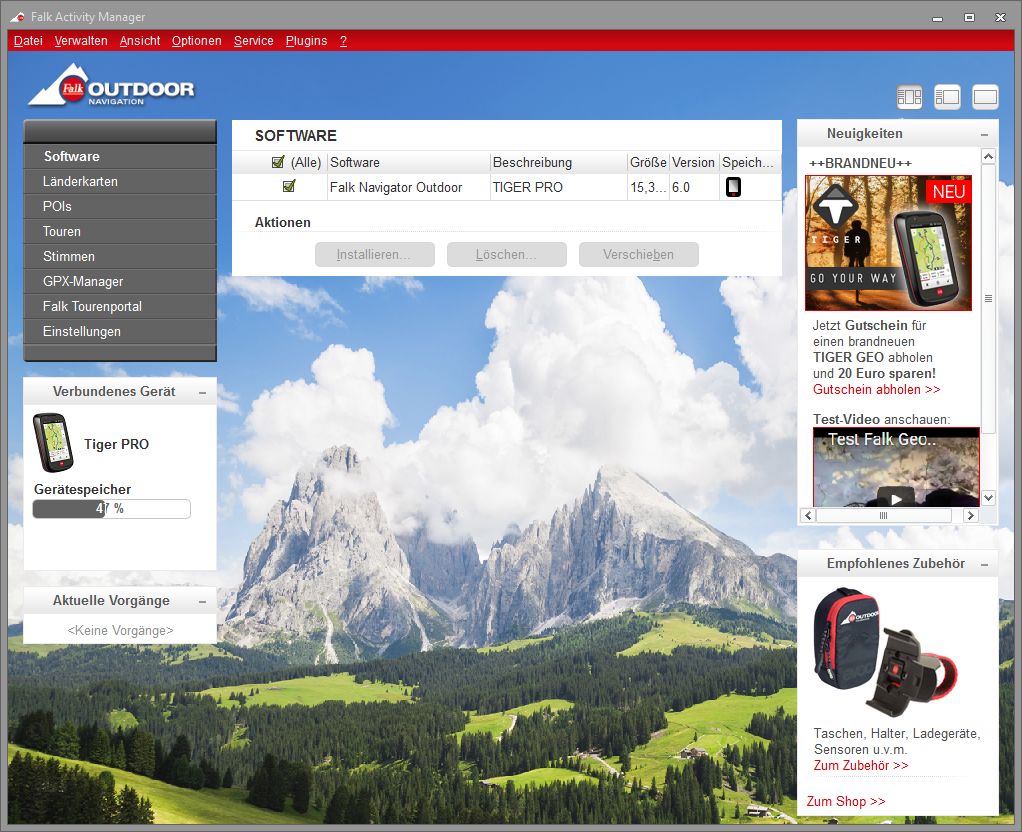Viewport: 1022px width, 832px height.
Task: Open the Länderkarten section
Action: [120, 181]
